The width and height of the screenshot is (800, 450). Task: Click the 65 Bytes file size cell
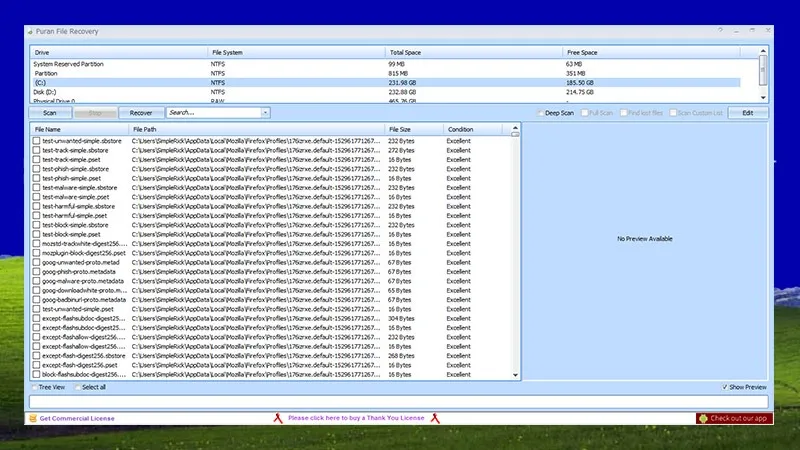[399, 290]
